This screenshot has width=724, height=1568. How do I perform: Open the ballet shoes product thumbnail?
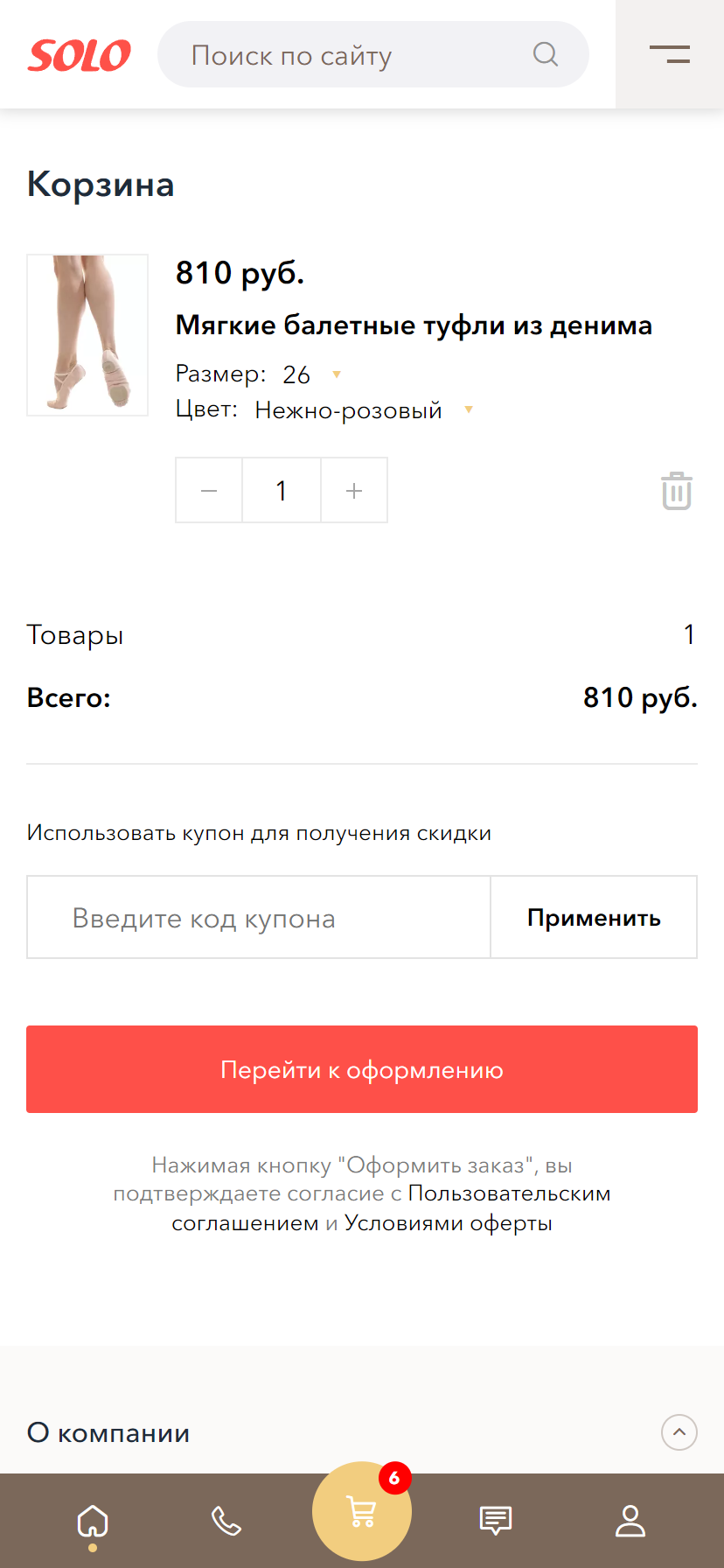[87, 335]
